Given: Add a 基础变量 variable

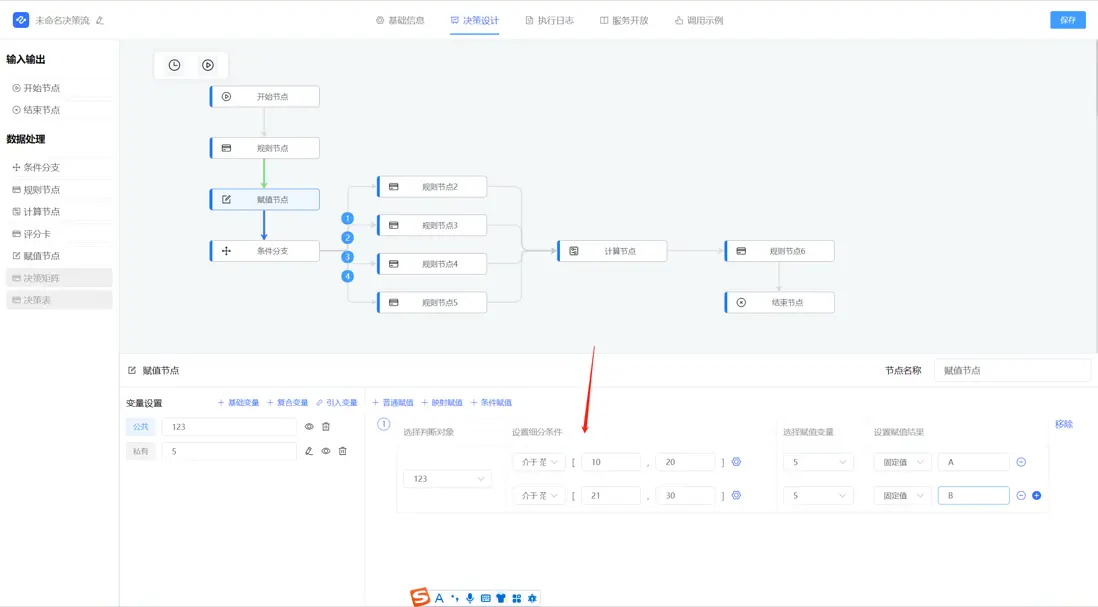Looking at the screenshot, I should [238, 403].
